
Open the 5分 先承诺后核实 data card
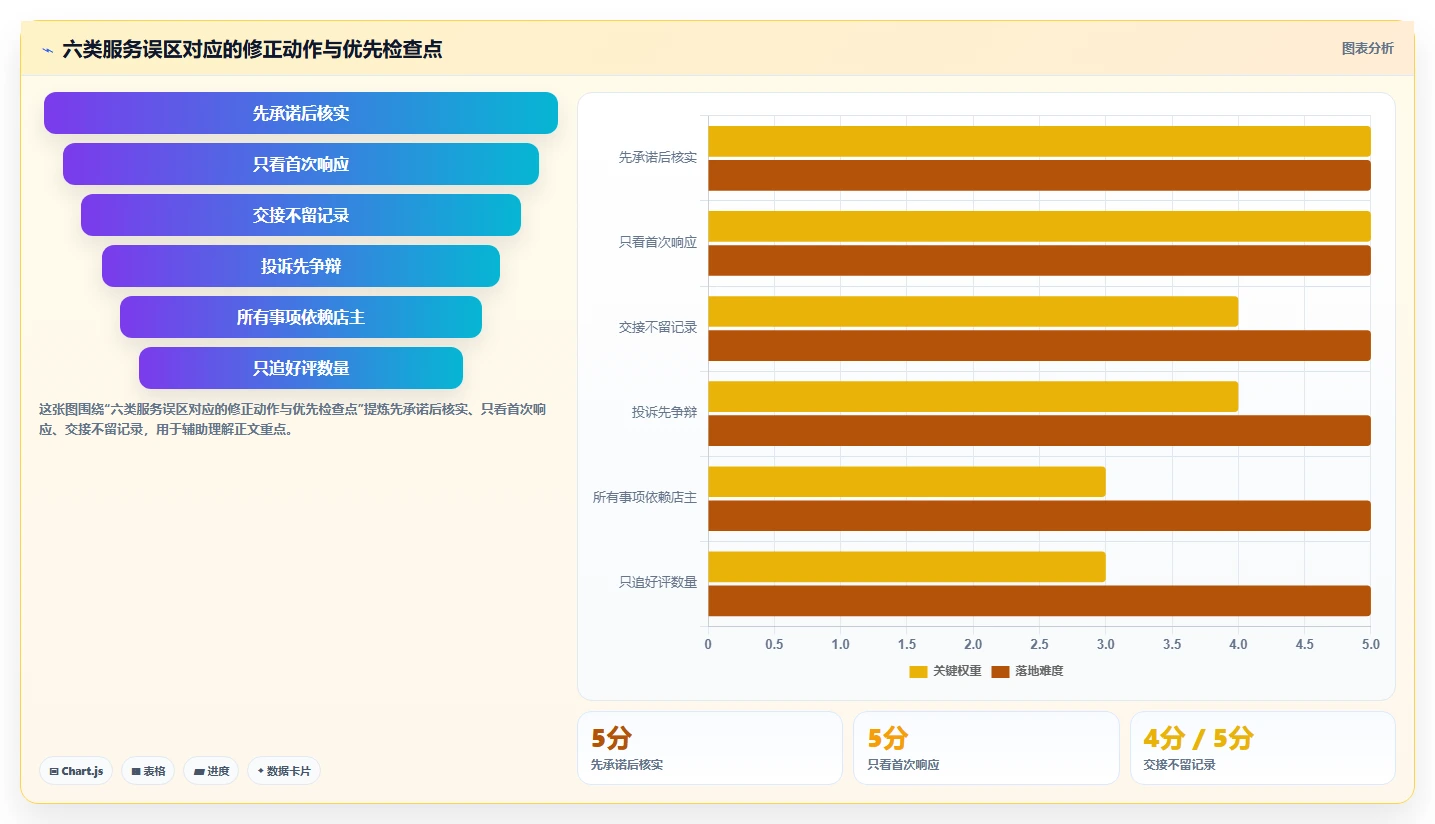pyautogui.click(x=710, y=748)
